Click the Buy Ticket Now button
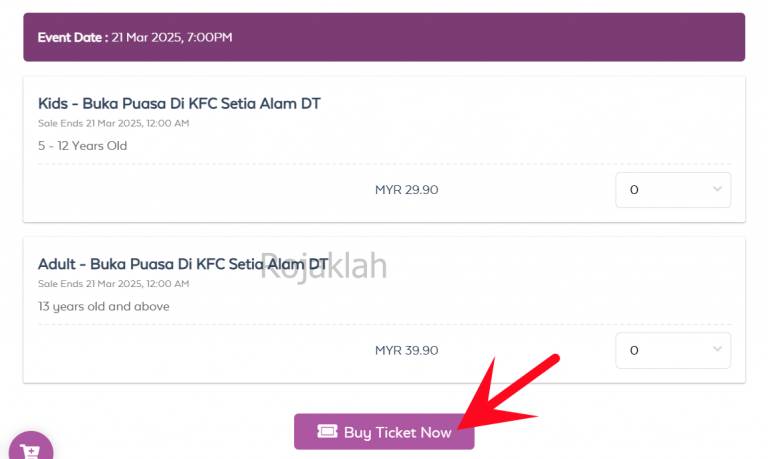Screen dimensions: 768x459 tap(384, 432)
